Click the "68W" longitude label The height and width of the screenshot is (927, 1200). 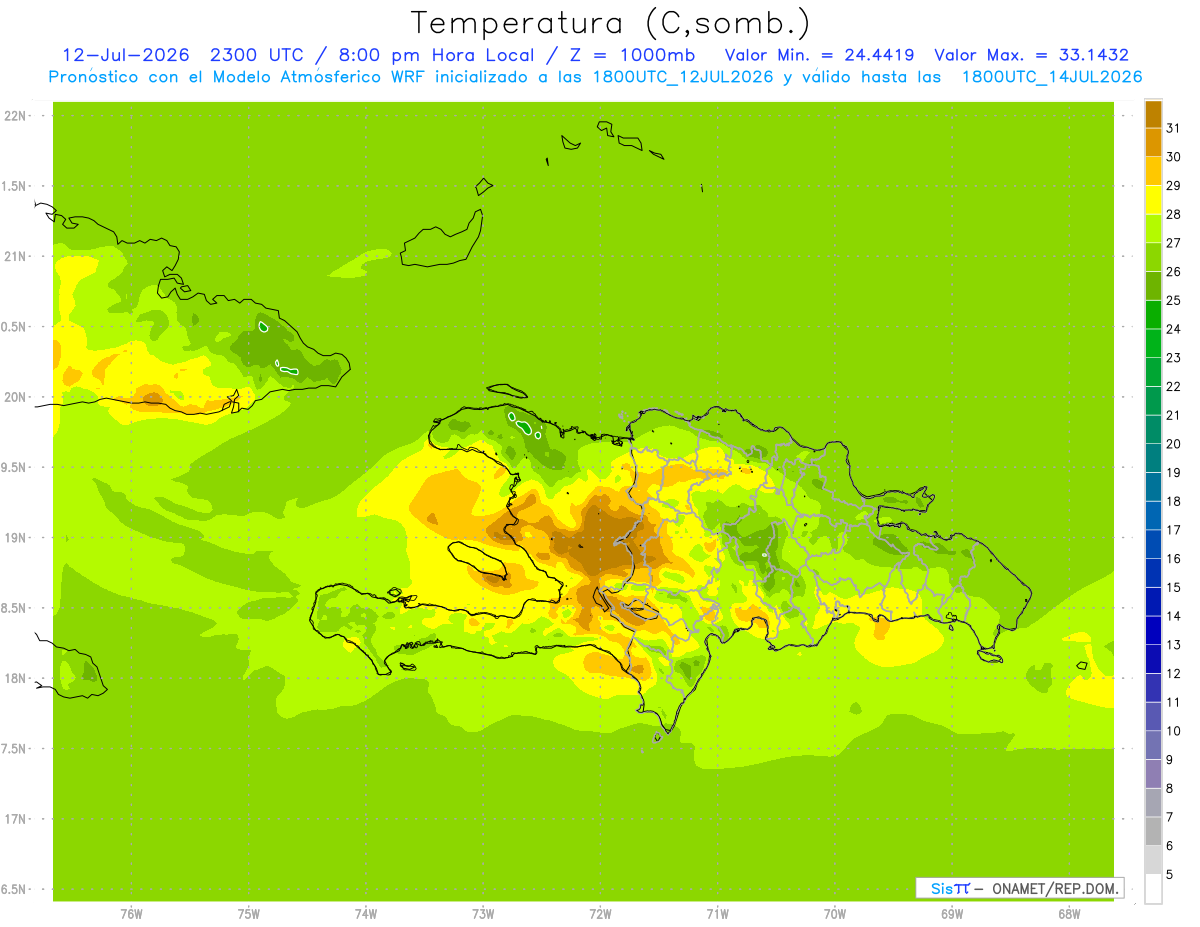tap(1069, 914)
